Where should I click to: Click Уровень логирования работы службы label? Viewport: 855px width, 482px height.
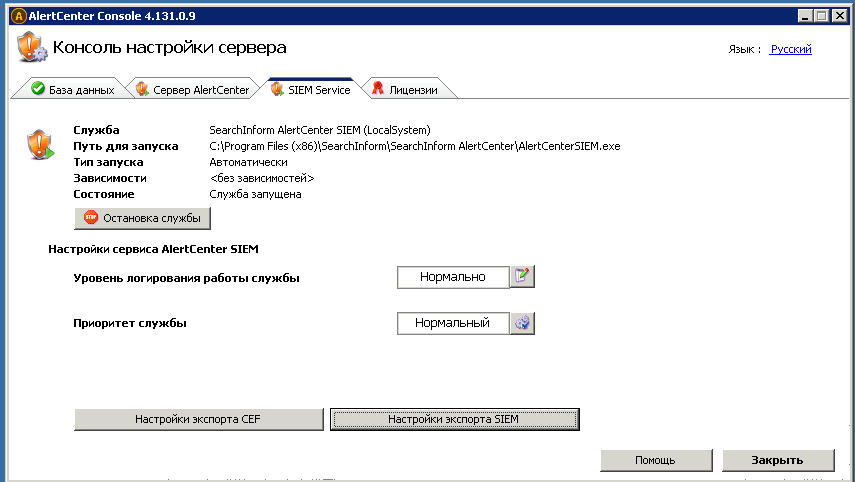(x=186, y=278)
